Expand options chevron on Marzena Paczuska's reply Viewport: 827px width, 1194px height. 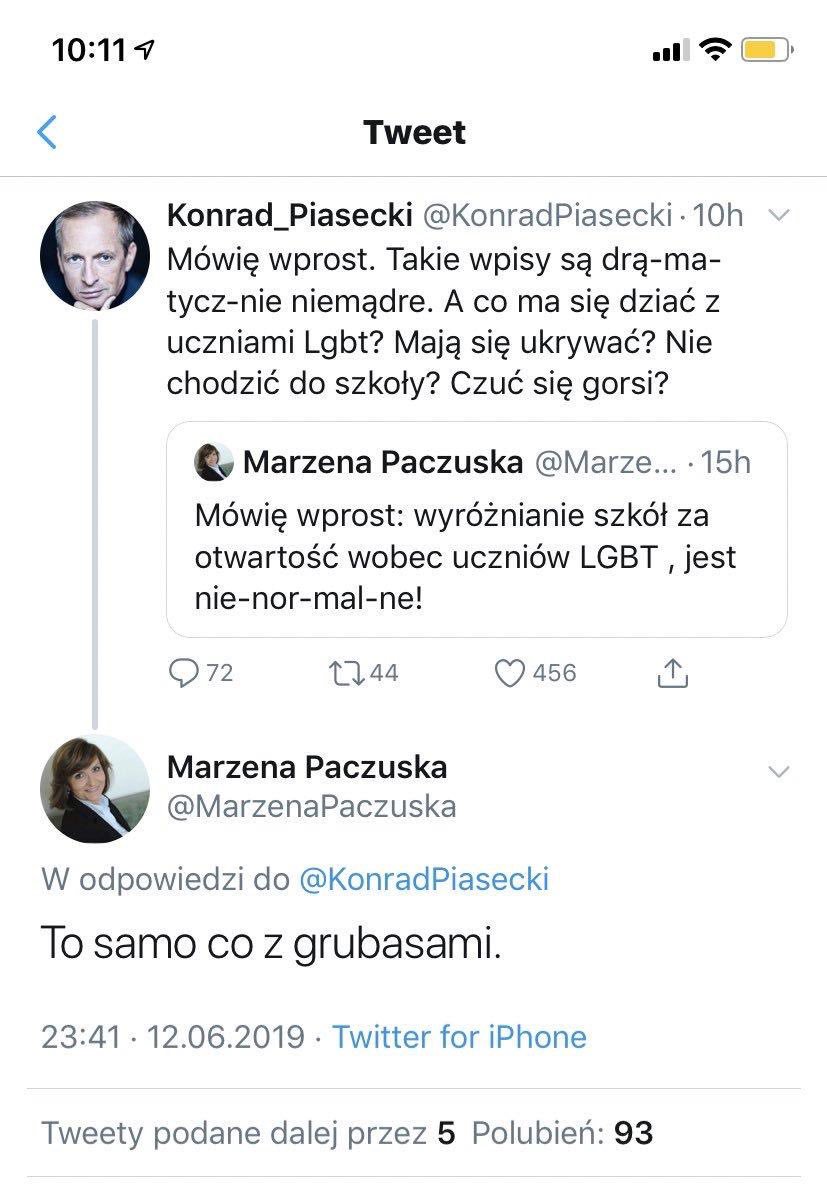pyautogui.click(x=777, y=771)
